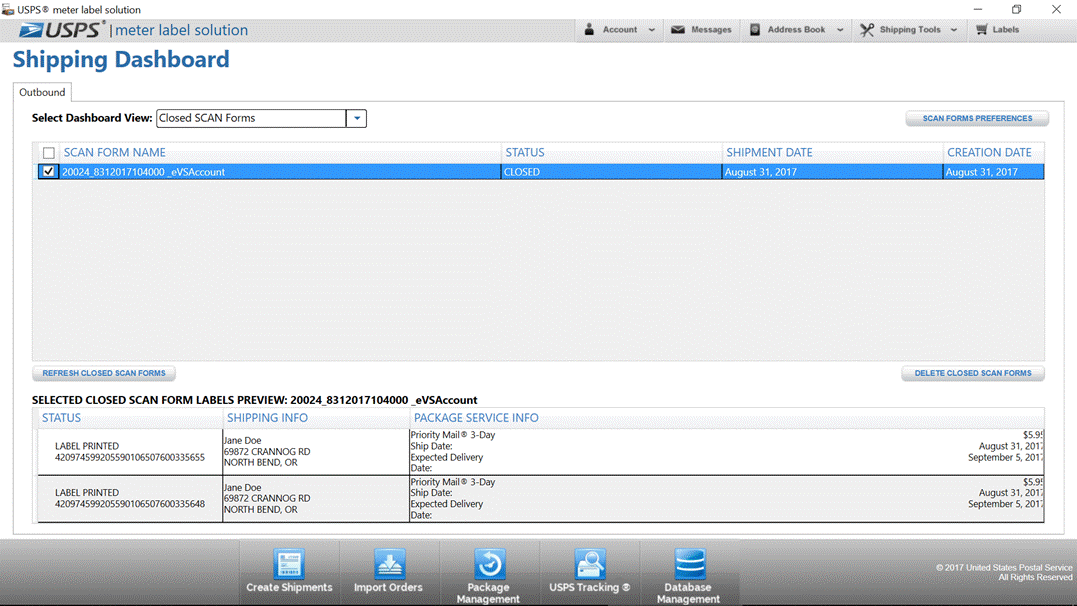Click Refresh Closed SCAN Forms button
Screen dimensions: 1077x606
(104, 373)
